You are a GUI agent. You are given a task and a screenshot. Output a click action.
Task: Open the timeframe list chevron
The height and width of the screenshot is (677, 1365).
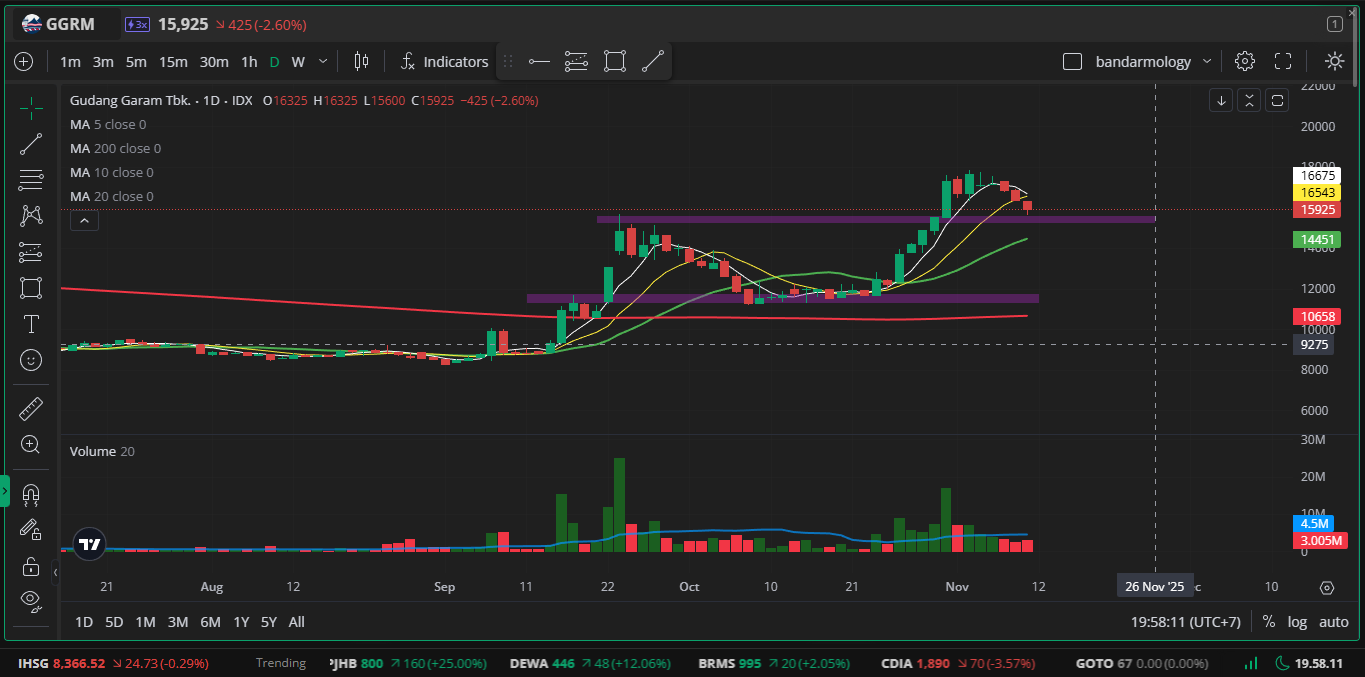point(322,61)
